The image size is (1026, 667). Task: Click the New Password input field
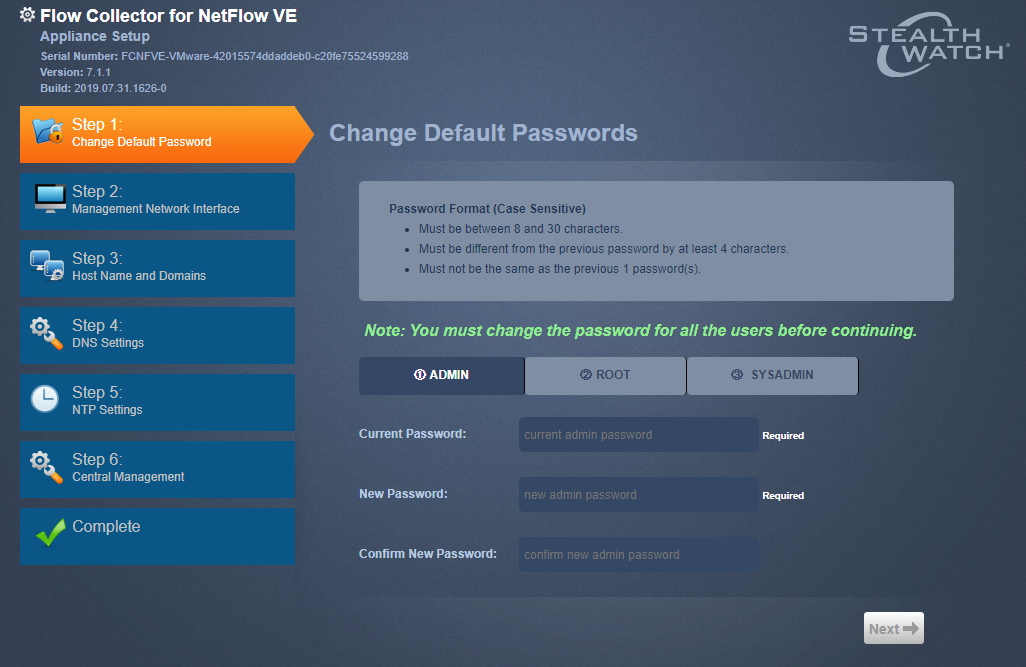(637, 494)
